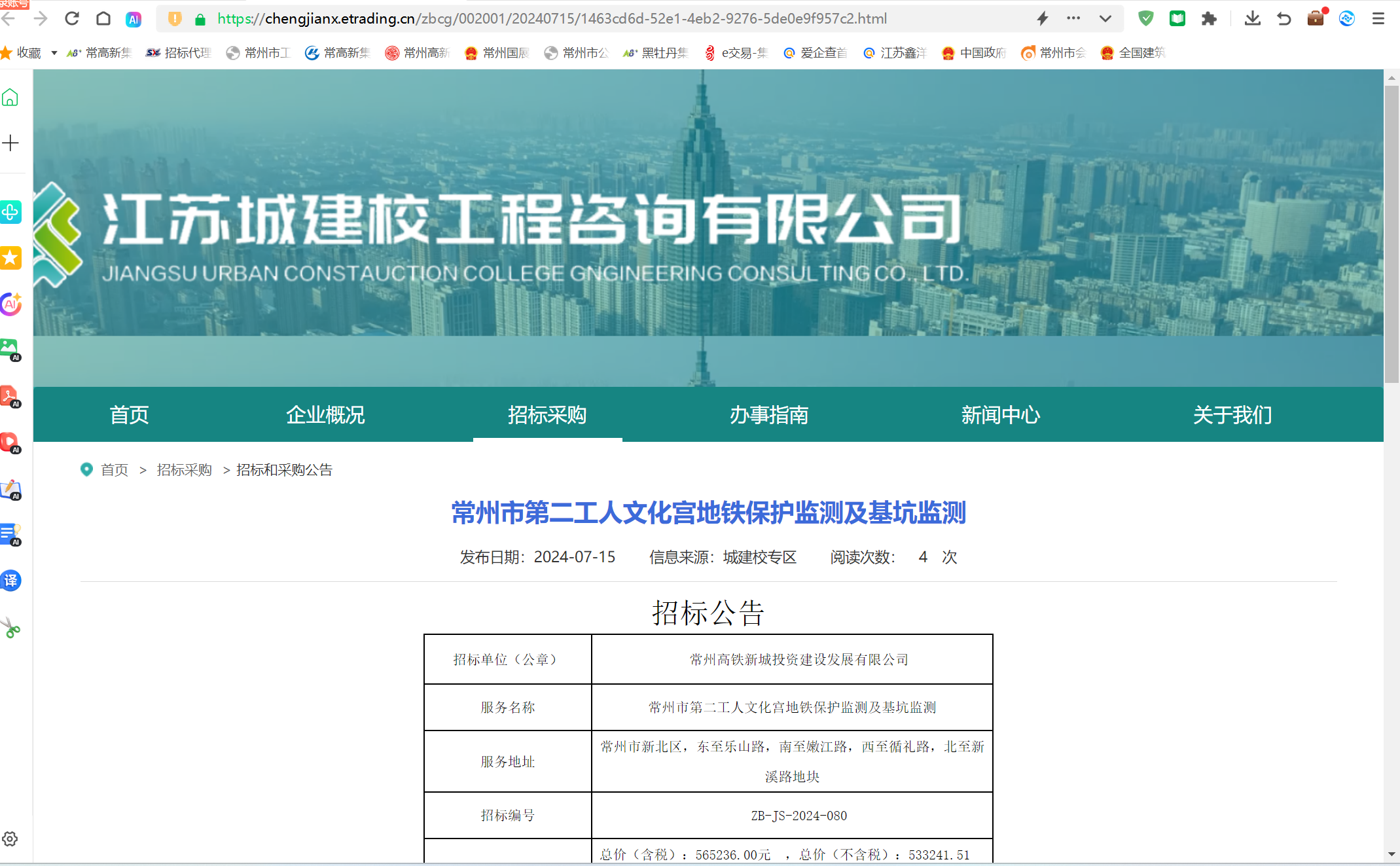The height and width of the screenshot is (866, 1400).
Task: Click the 首页 breadcrumb link
Action: (115, 470)
